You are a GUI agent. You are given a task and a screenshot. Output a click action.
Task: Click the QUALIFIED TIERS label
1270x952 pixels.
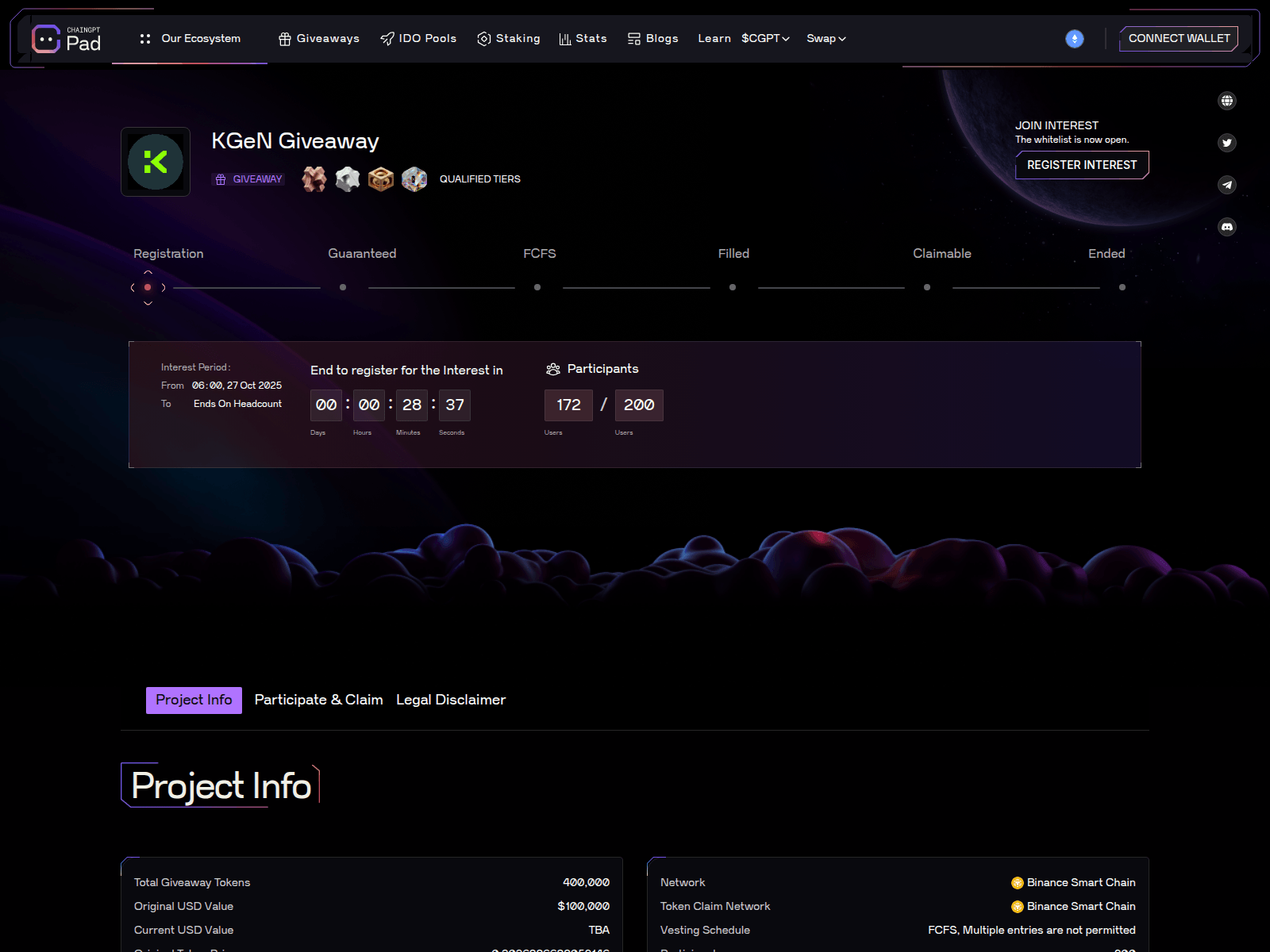click(x=480, y=179)
